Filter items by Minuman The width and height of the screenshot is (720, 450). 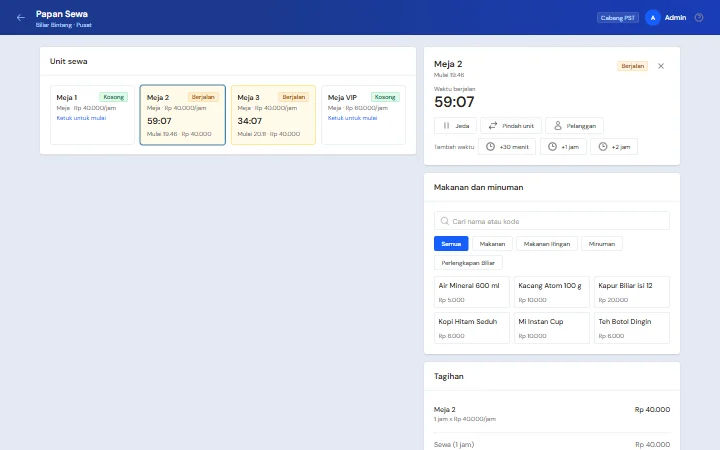pos(602,244)
